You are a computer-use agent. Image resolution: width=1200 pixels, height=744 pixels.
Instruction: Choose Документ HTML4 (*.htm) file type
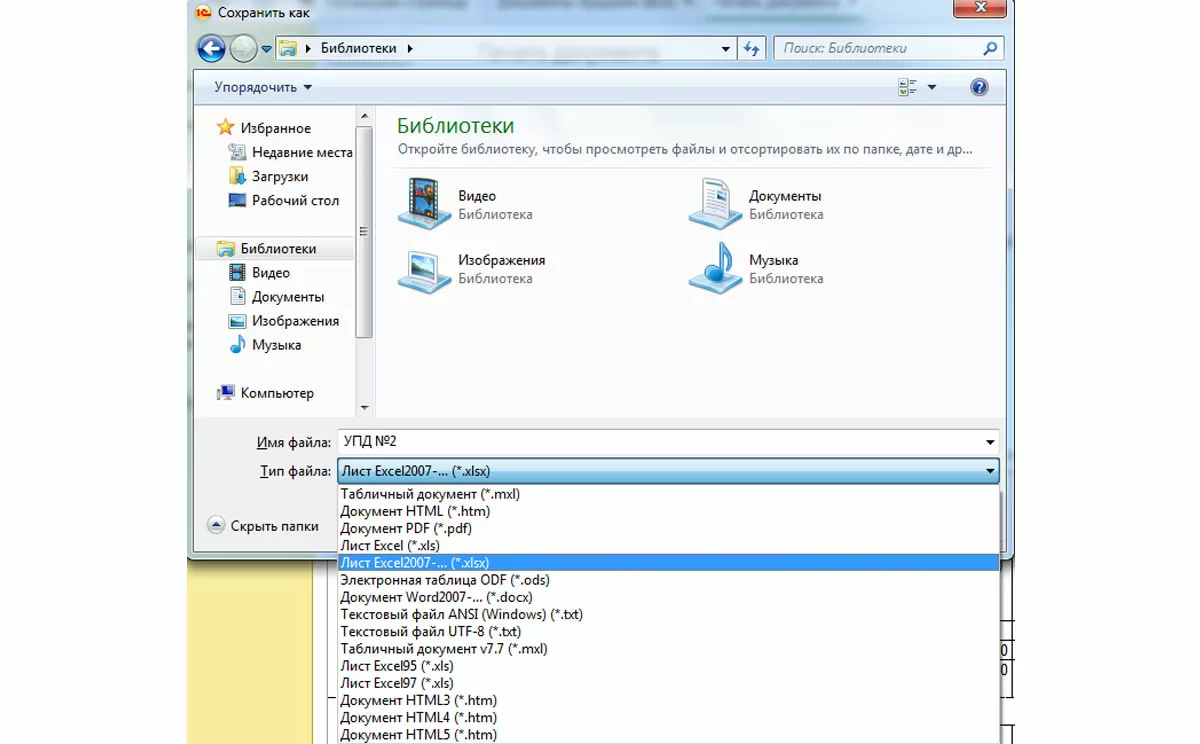click(668, 717)
